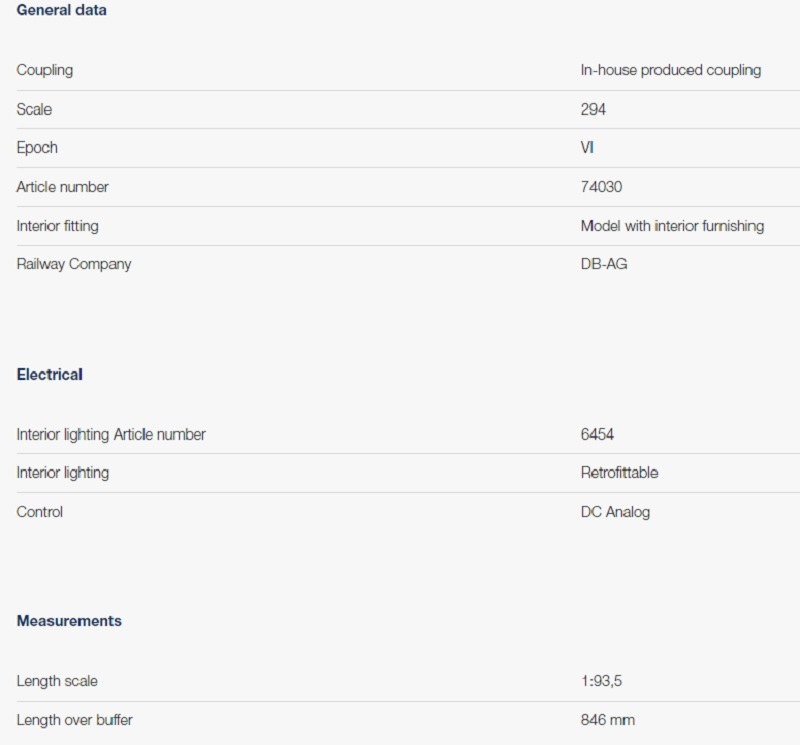The image size is (800, 745).
Task: Click the Electrical section heading
Action: [50, 374]
